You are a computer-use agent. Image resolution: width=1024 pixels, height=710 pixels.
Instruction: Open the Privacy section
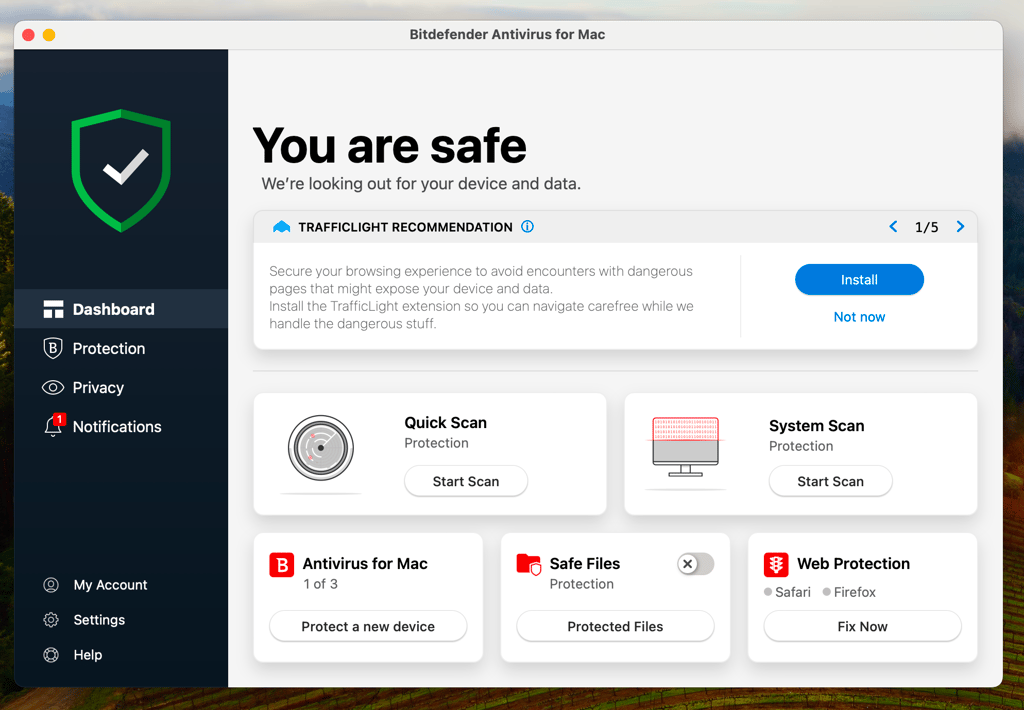tap(121, 387)
